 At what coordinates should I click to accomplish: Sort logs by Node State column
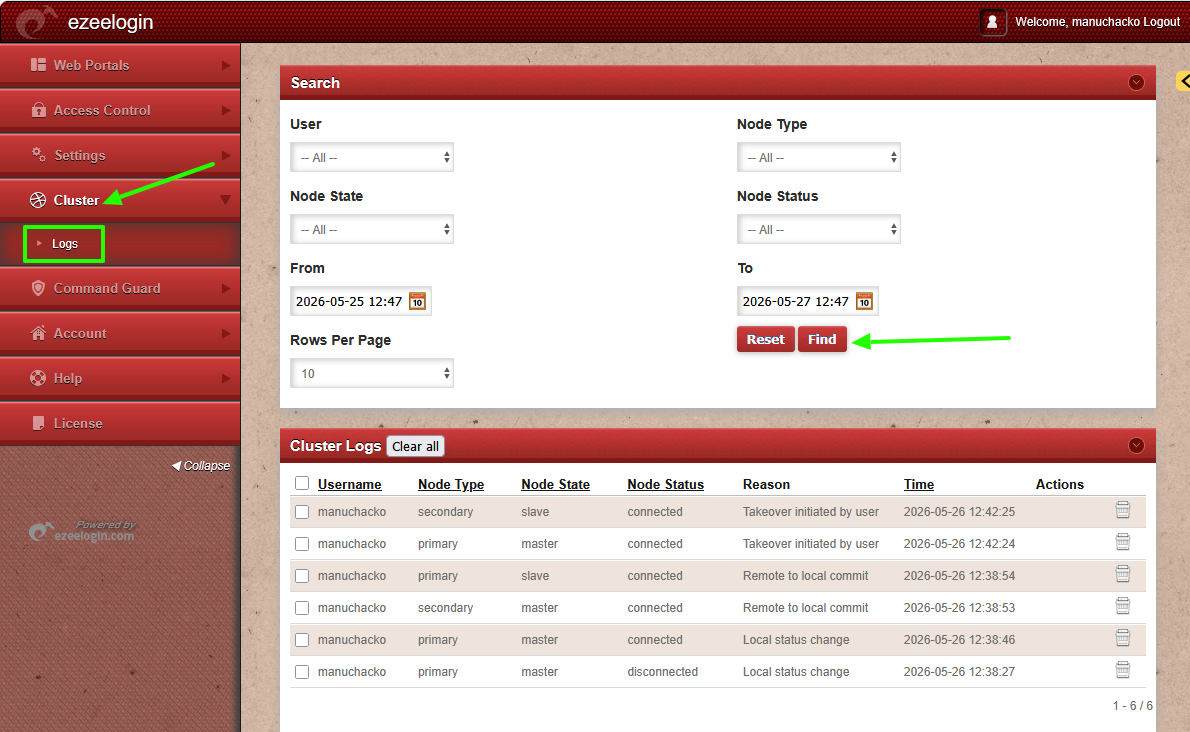pos(556,484)
